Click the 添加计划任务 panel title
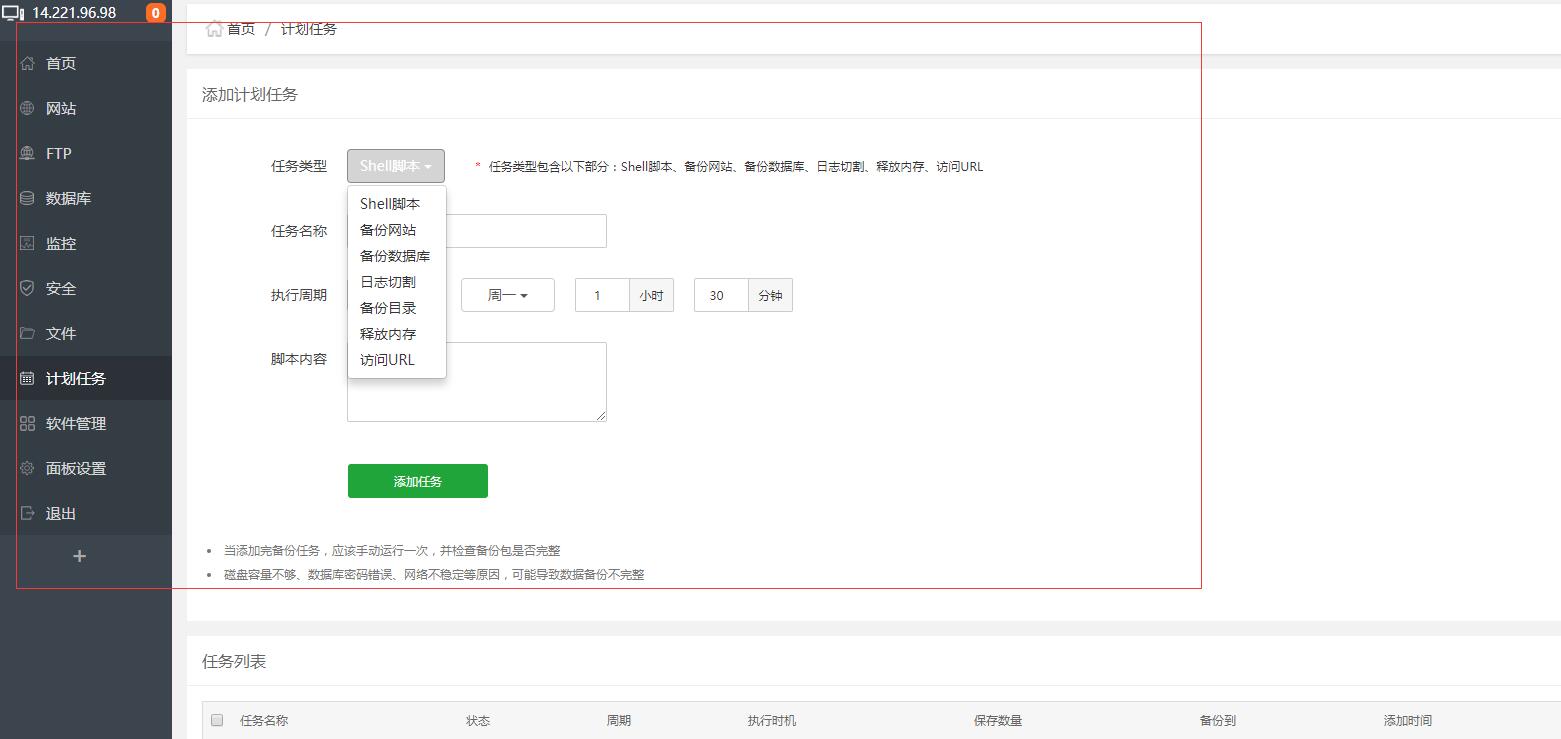 (x=250, y=94)
